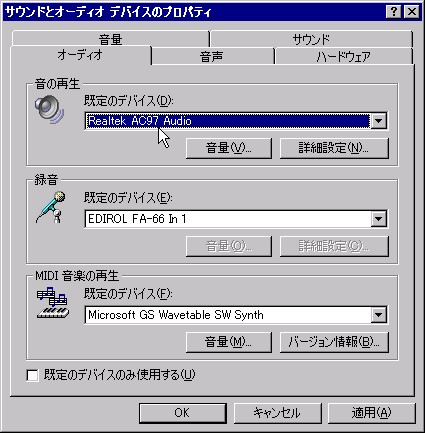Click the MIDI 音量(M) button
The height and width of the screenshot is (433, 425).
click(229, 342)
